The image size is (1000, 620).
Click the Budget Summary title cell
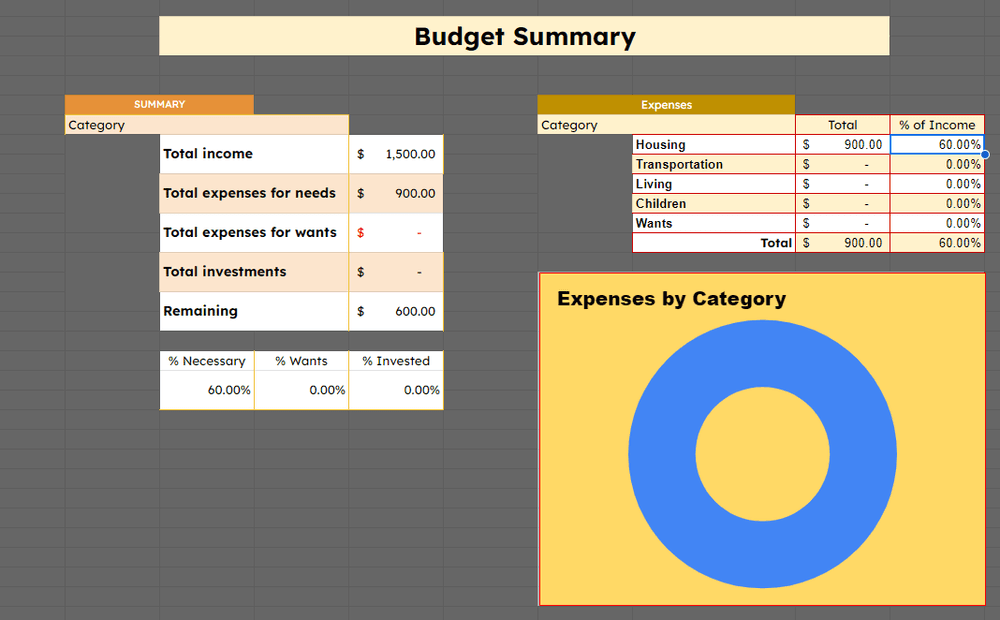click(x=524, y=37)
